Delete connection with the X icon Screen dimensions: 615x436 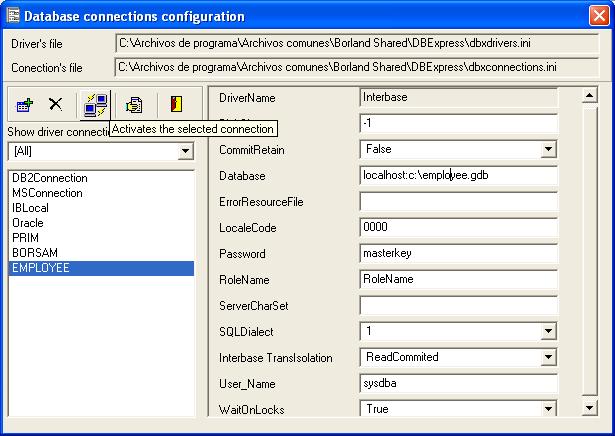(56, 104)
